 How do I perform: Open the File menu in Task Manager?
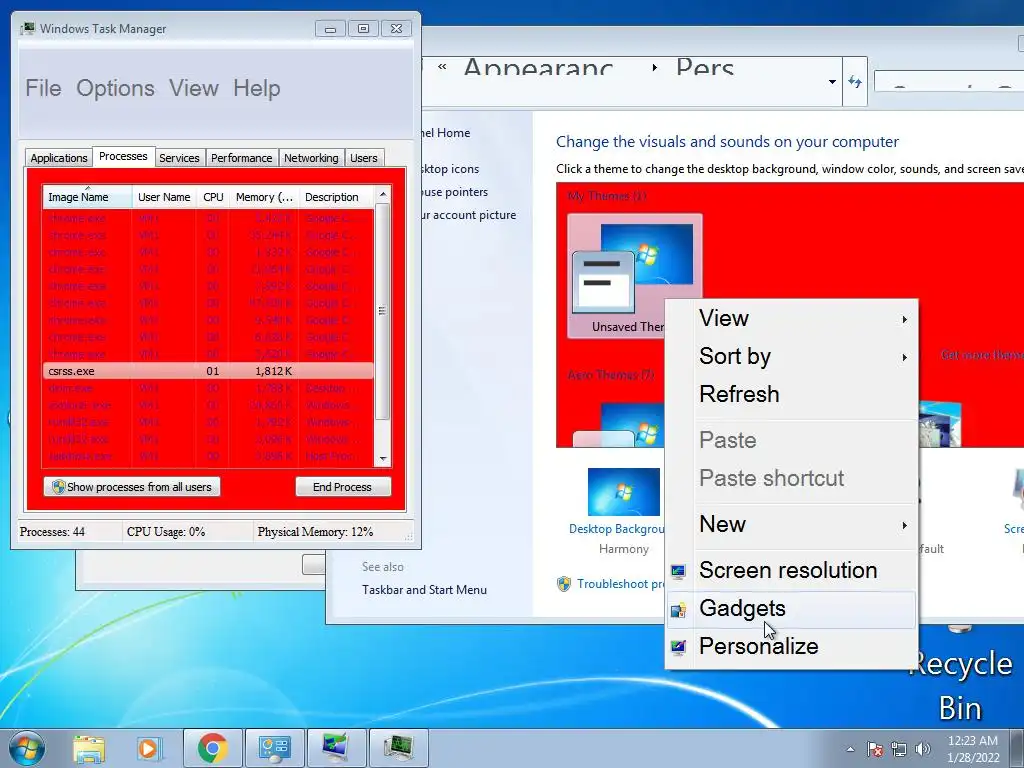[43, 88]
